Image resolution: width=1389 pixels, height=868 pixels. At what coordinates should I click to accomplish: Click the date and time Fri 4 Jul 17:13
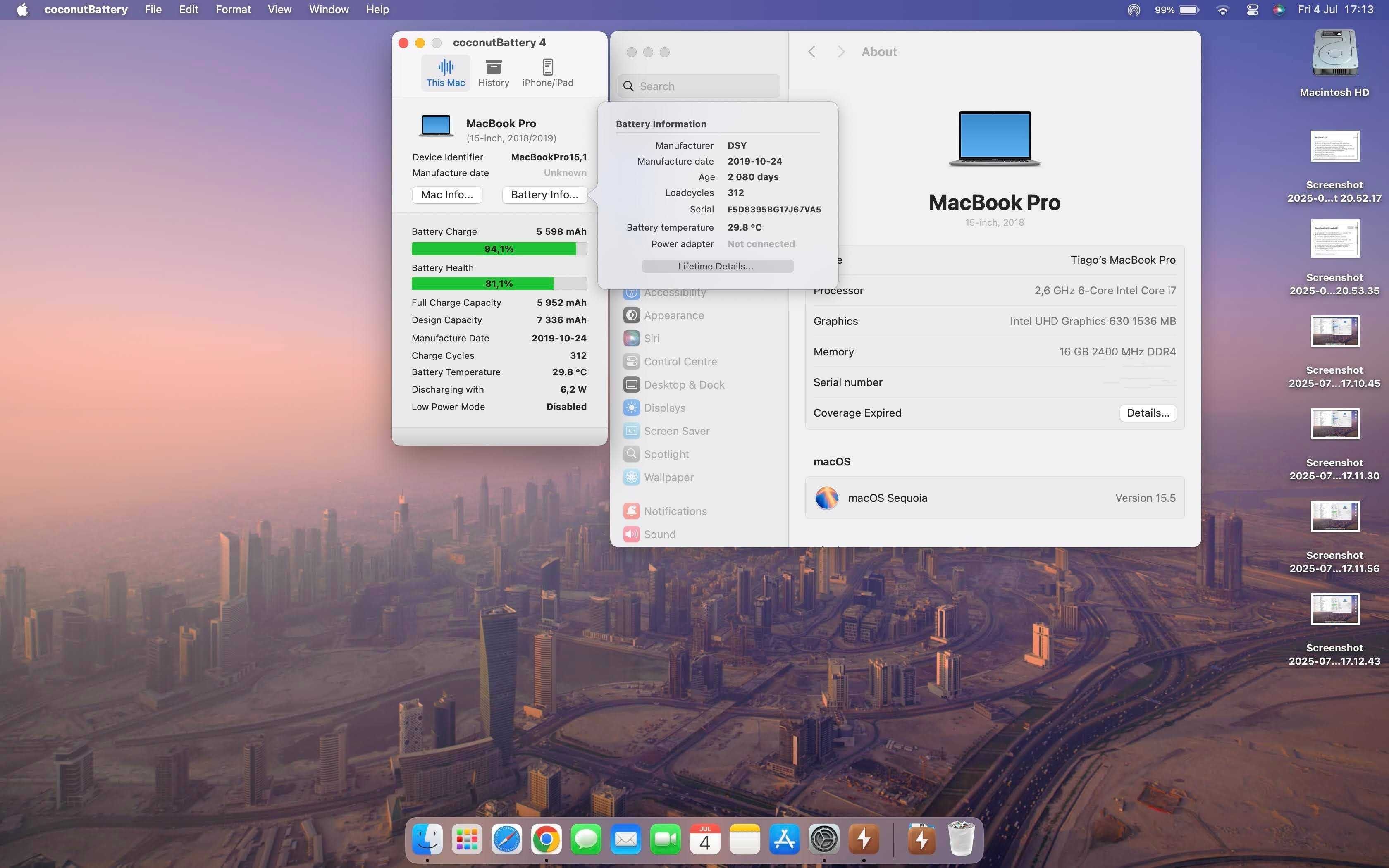pyautogui.click(x=1336, y=10)
